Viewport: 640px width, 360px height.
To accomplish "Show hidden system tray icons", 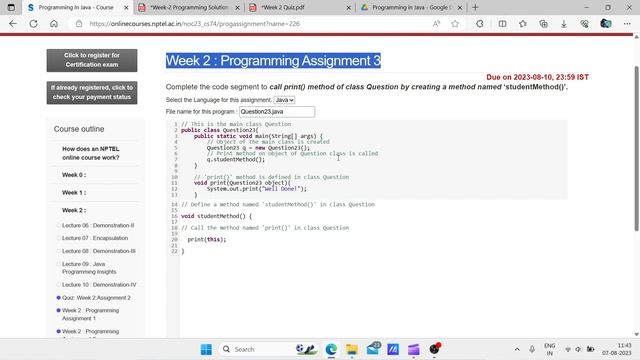I will [517, 349].
